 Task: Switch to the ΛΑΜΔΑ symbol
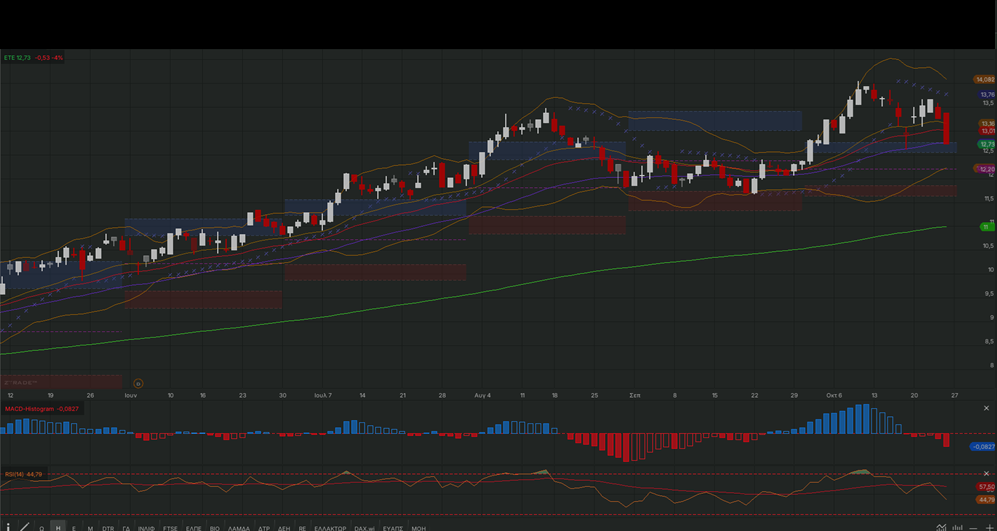click(239, 528)
